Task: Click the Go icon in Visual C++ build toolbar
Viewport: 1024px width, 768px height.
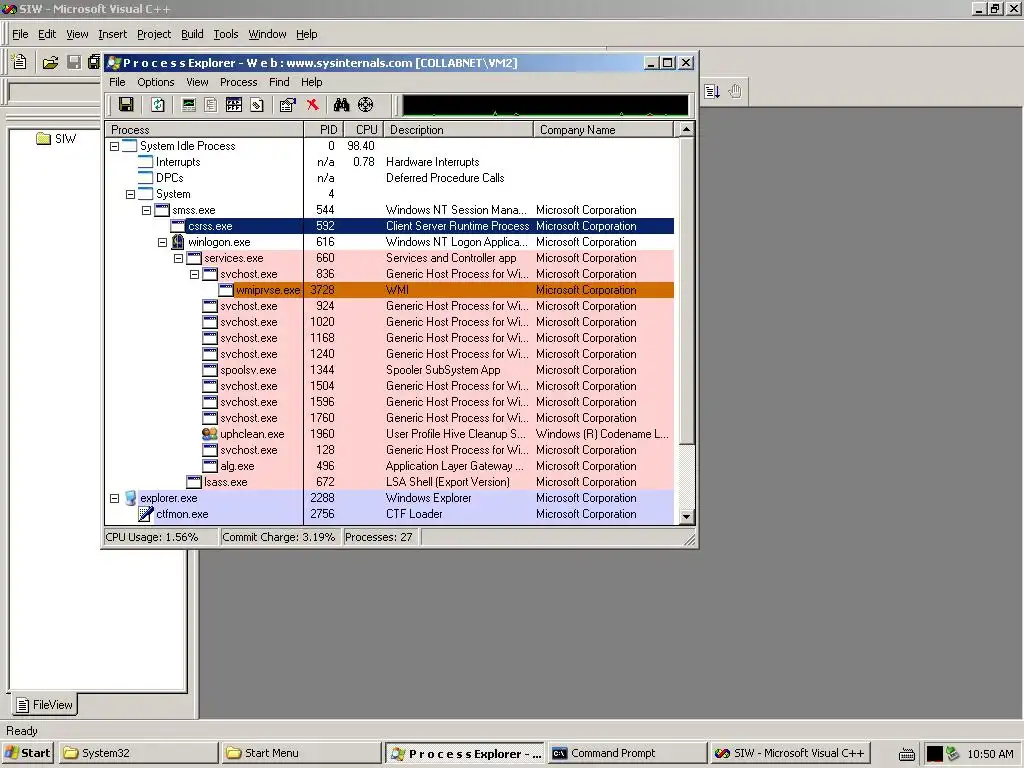Action: pos(712,91)
